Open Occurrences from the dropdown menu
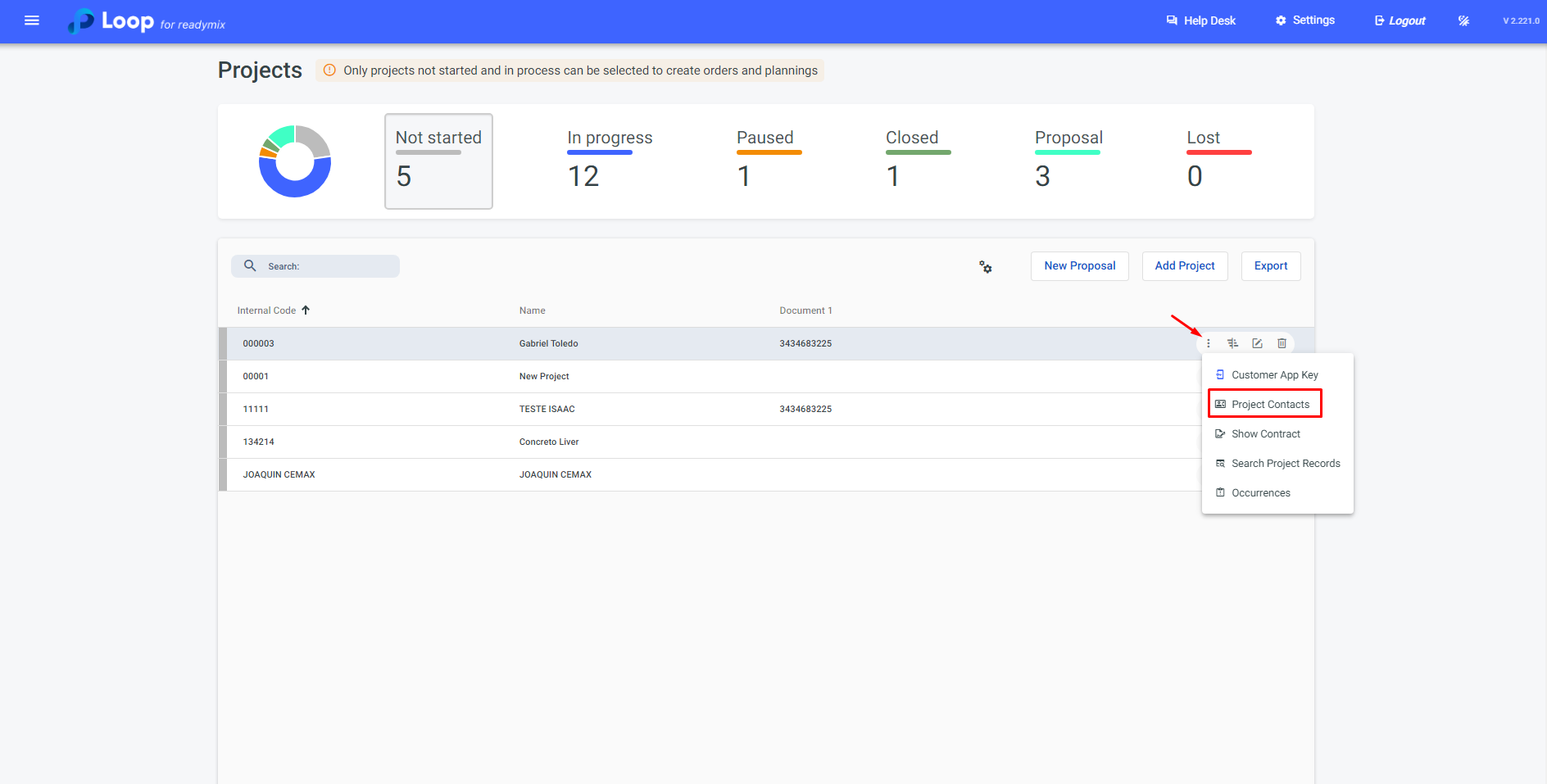The width and height of the screenshot is (1547, 784). [x=1260, y=493]
